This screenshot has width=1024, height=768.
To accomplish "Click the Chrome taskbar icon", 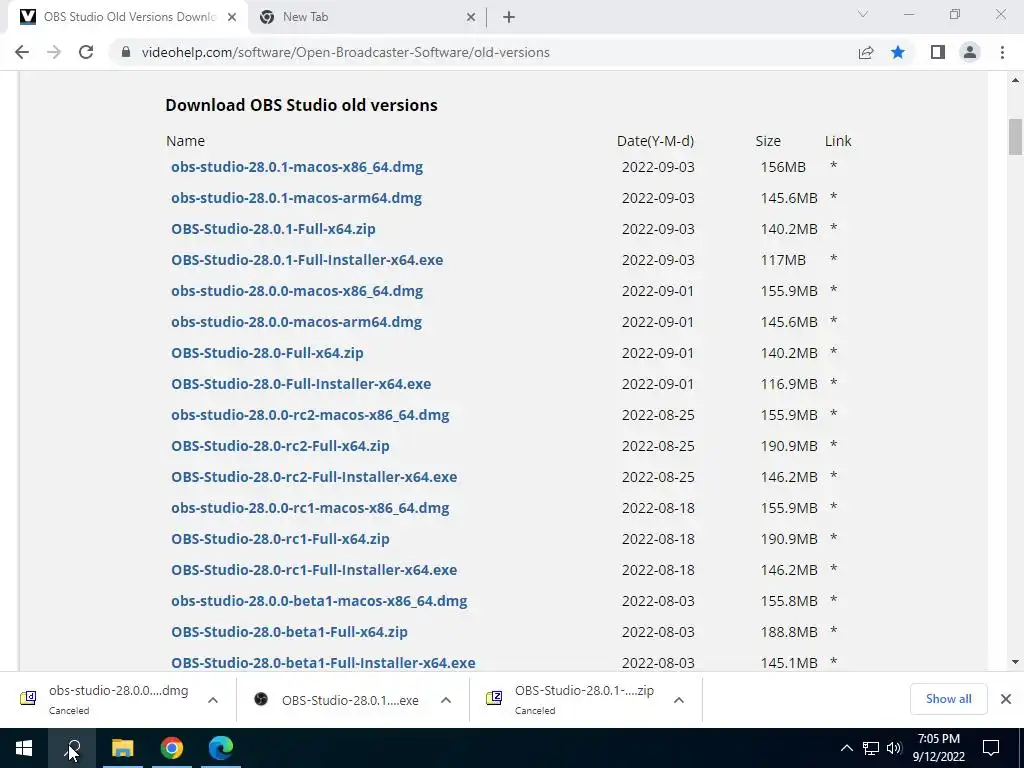I will tap(172, 748).
